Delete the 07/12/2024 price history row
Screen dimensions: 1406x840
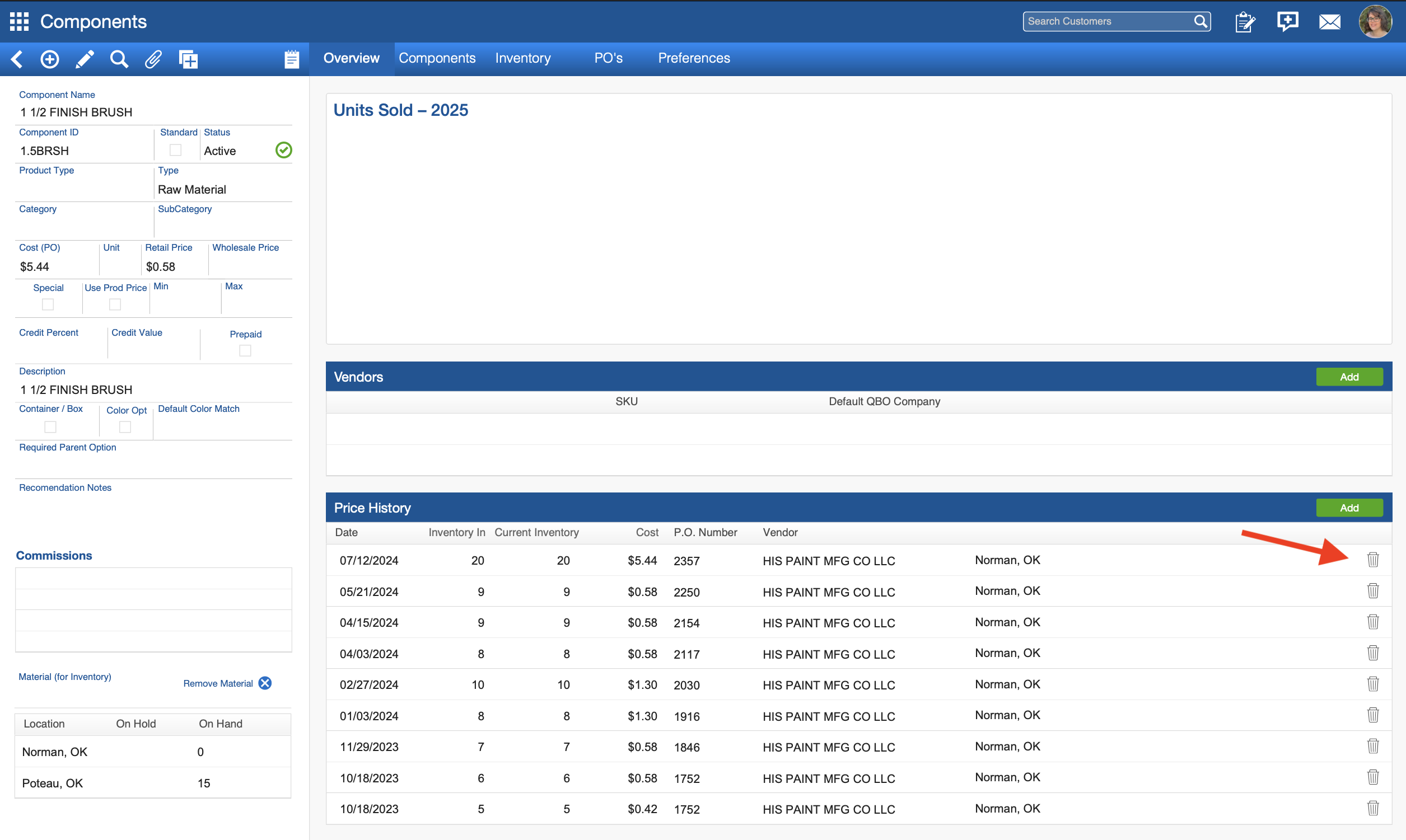pyautogui.click(x=1372, y=560)
